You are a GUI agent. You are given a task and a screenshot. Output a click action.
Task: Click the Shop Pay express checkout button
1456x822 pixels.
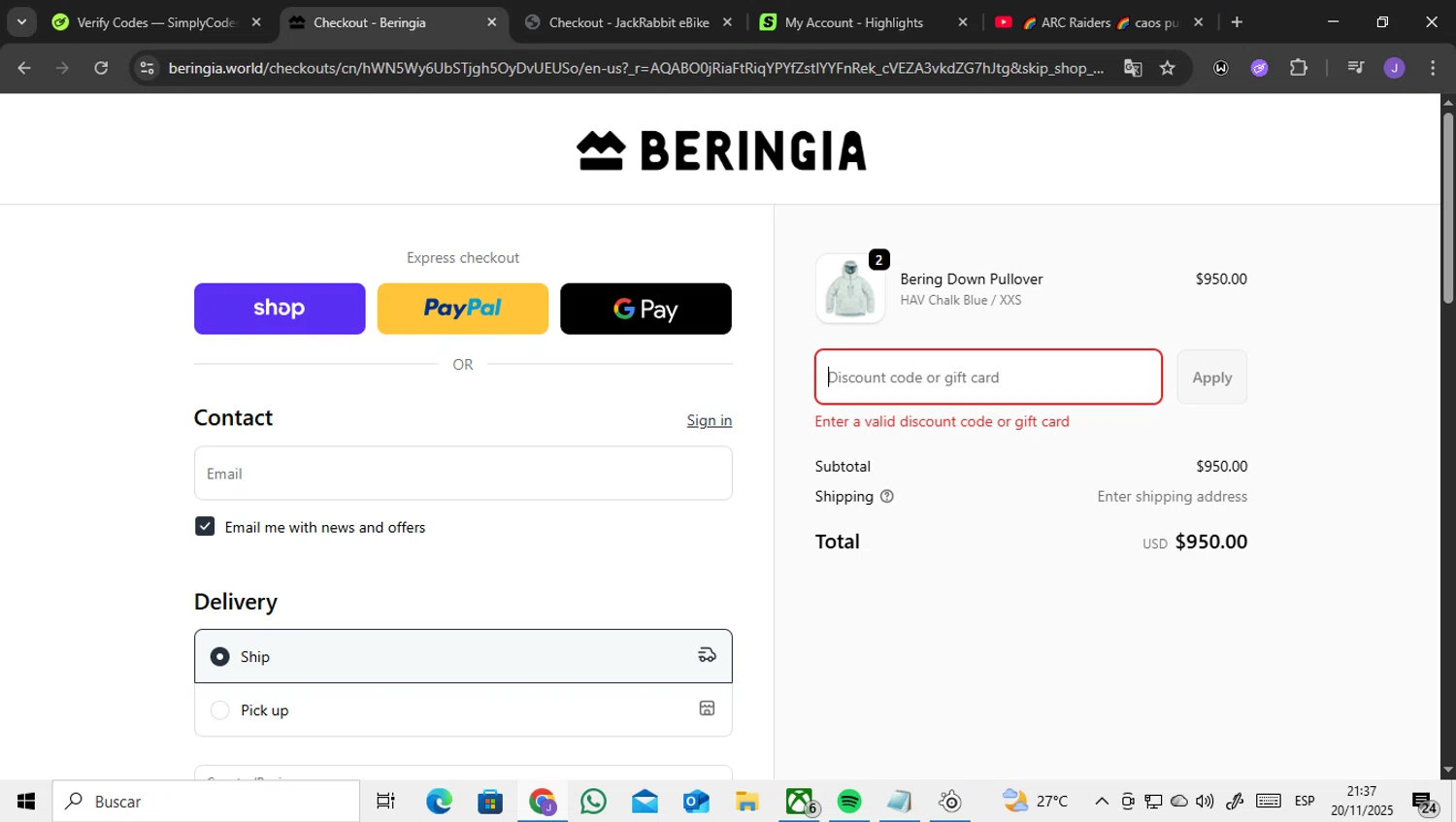click(x=280, y=309)
